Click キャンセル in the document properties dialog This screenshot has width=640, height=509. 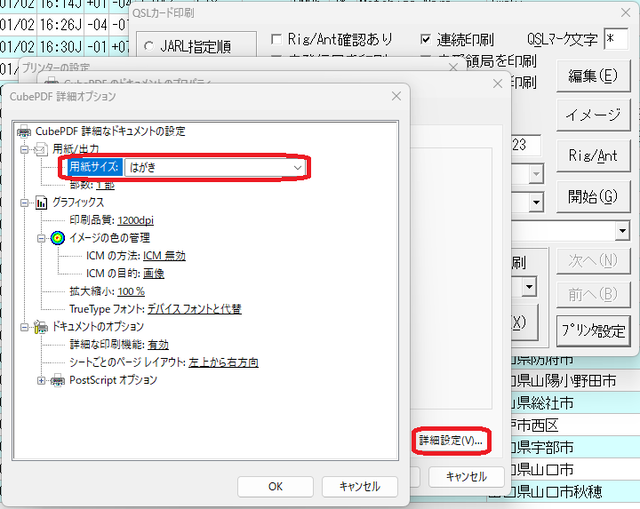pyautogui.click(x=466, y=477)
